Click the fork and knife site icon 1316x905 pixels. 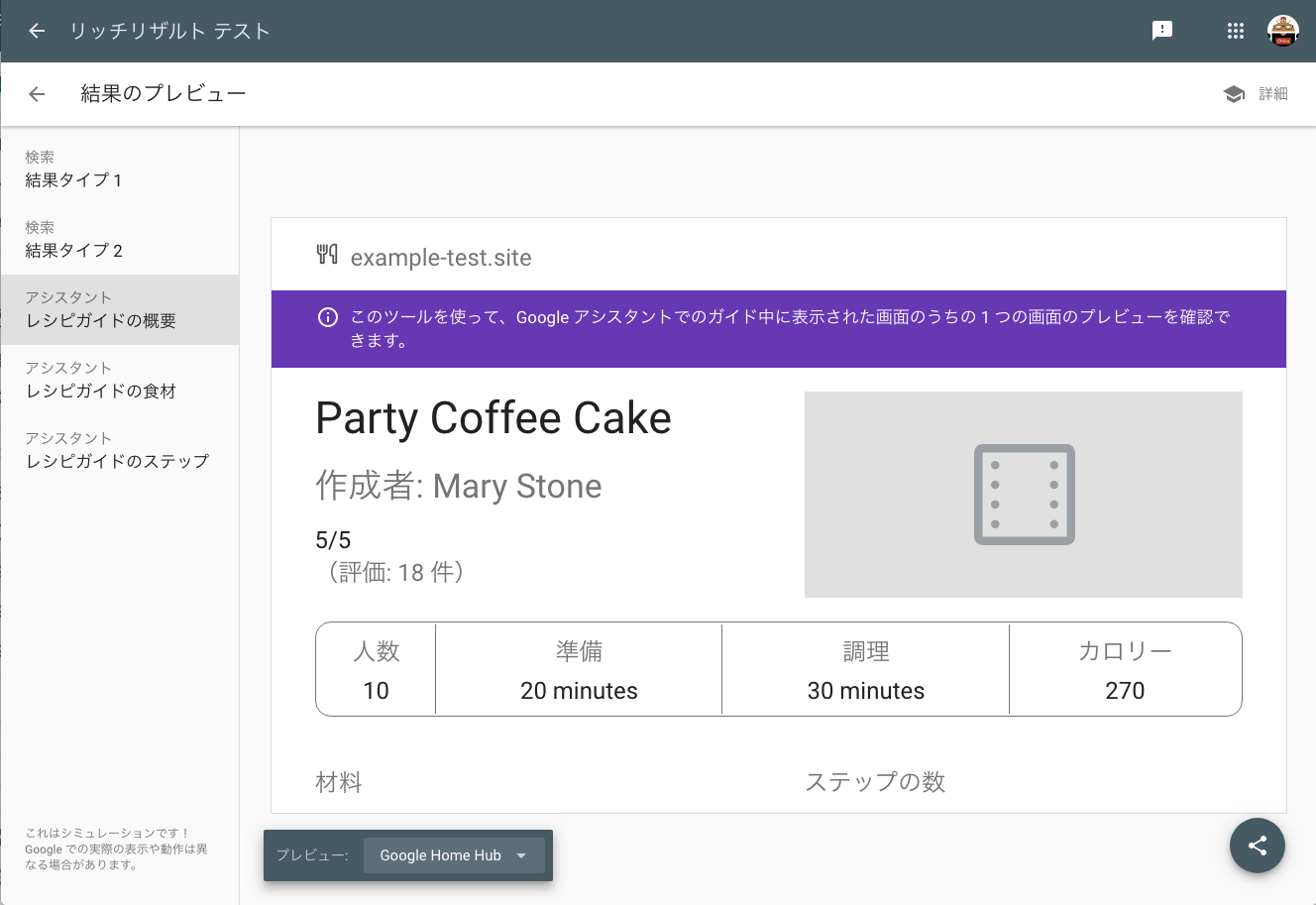pos(327,255)
